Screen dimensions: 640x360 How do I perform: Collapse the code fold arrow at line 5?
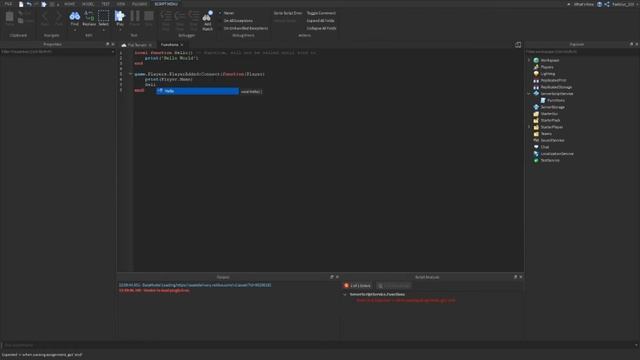click(131, 74)
